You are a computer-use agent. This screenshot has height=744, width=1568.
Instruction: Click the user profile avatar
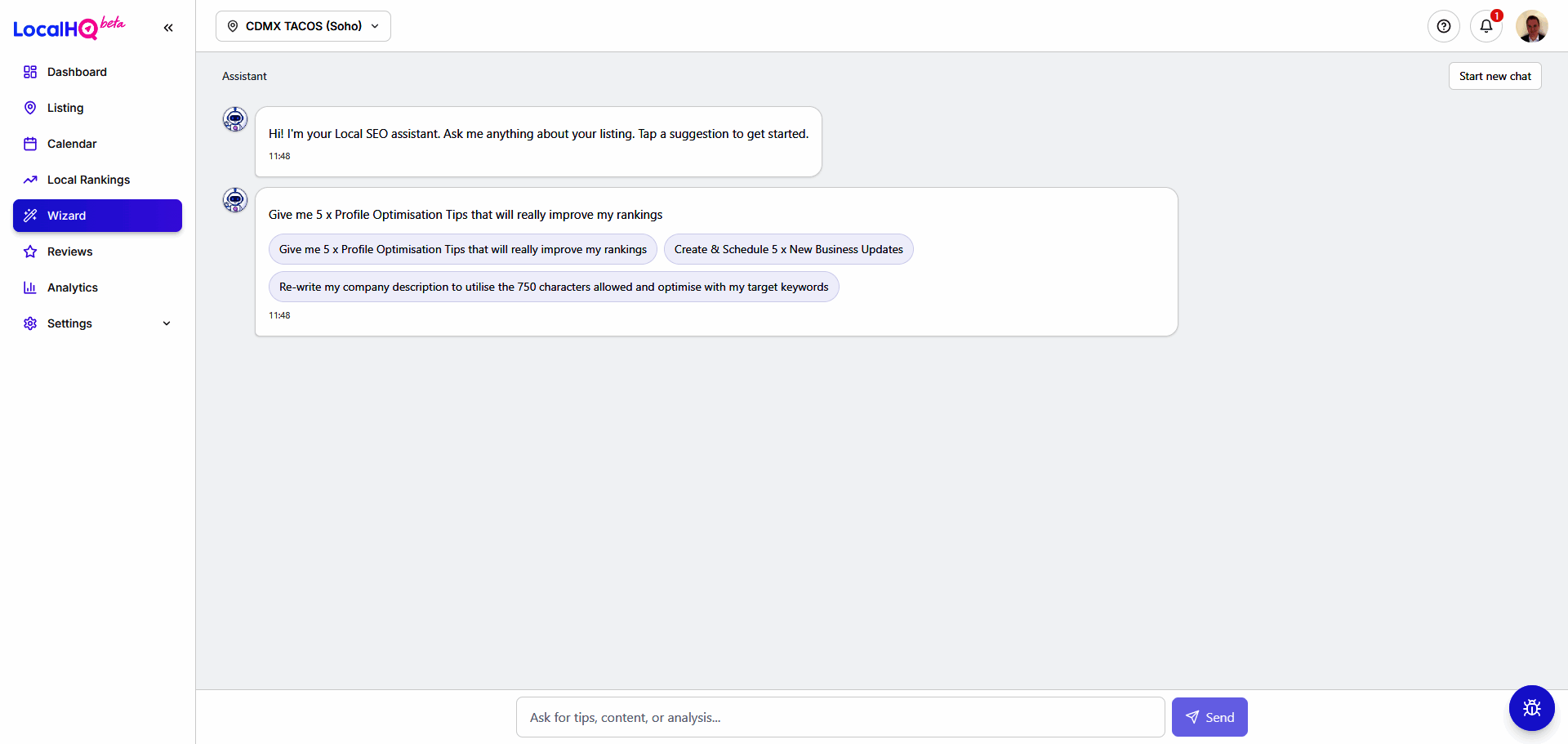(x=1531, y=26)
